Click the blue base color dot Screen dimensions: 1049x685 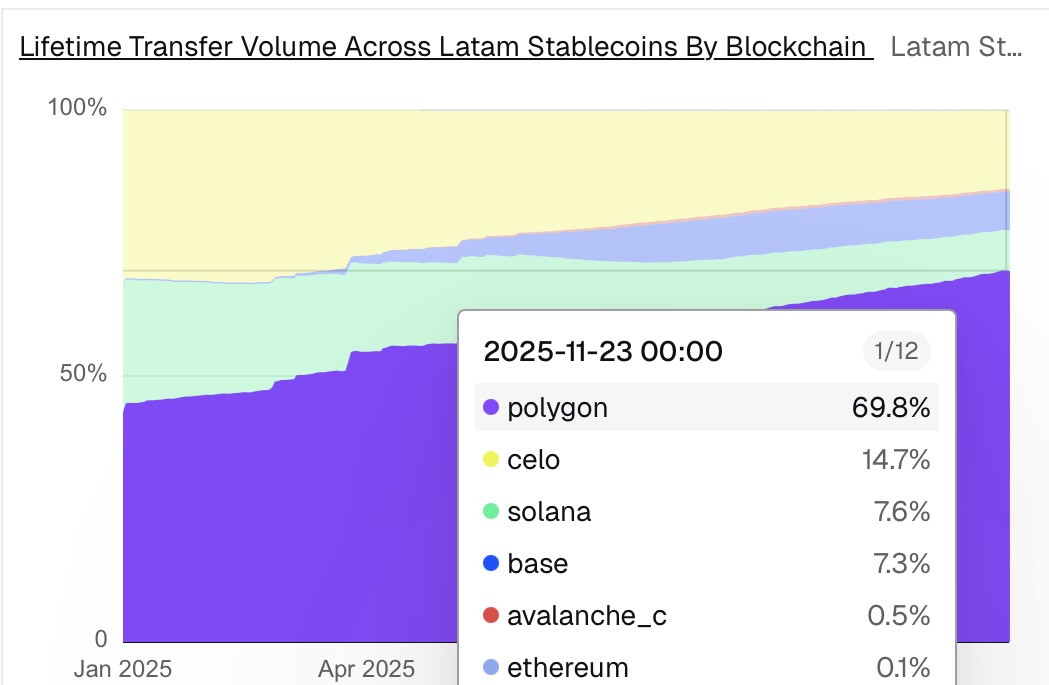(x=491, y=563)
